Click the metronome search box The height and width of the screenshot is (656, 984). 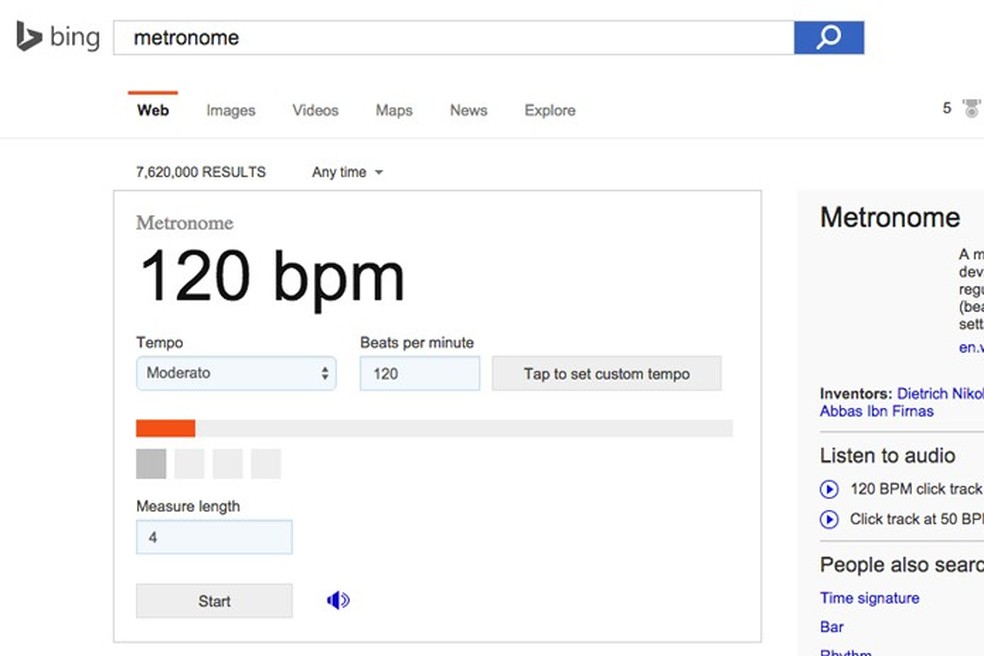(453, 38)
